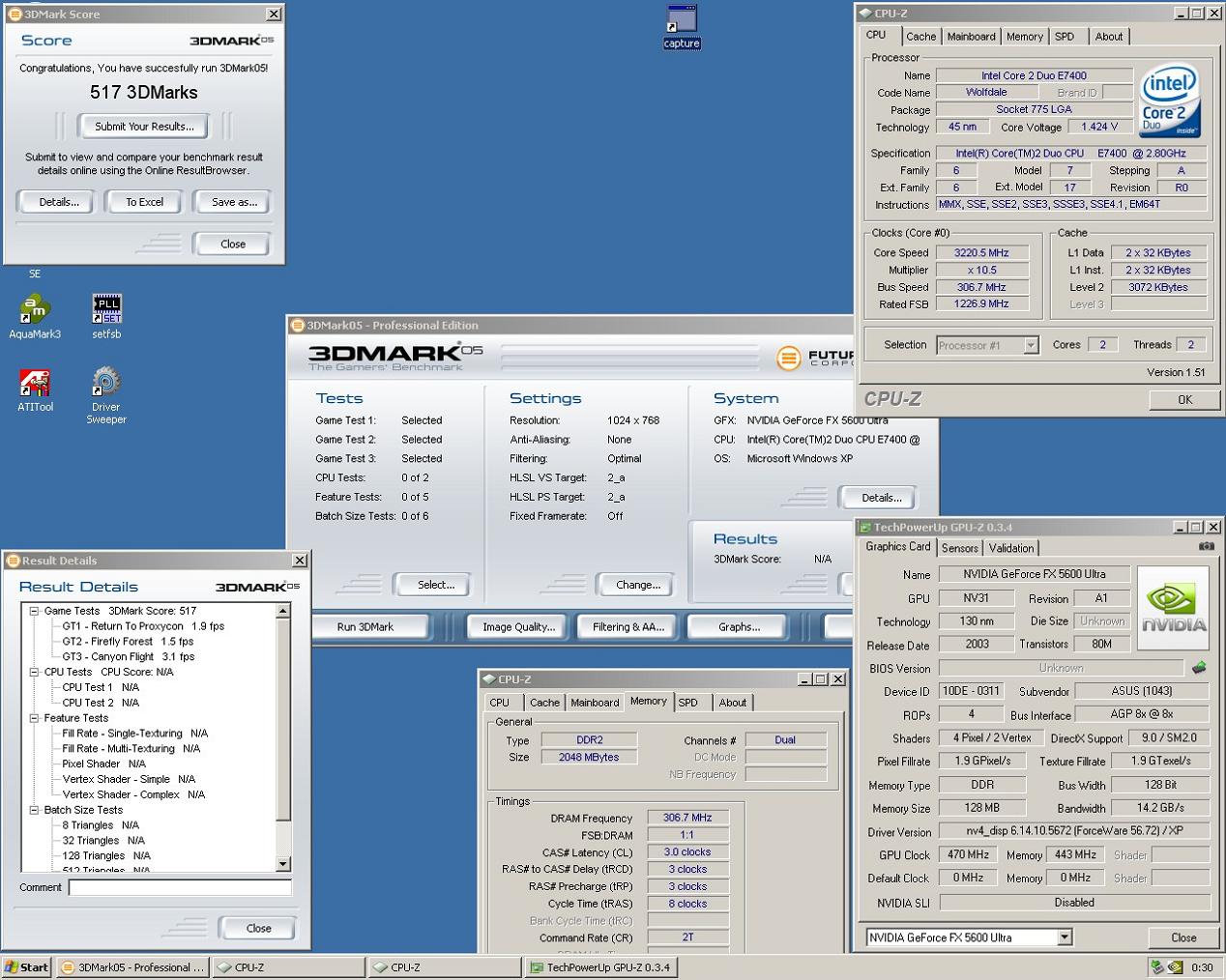Open the Driver Sweeper desktop icon
This screenshot has width=1226, height=980.
pyautogui.click(x=106, y=395)
